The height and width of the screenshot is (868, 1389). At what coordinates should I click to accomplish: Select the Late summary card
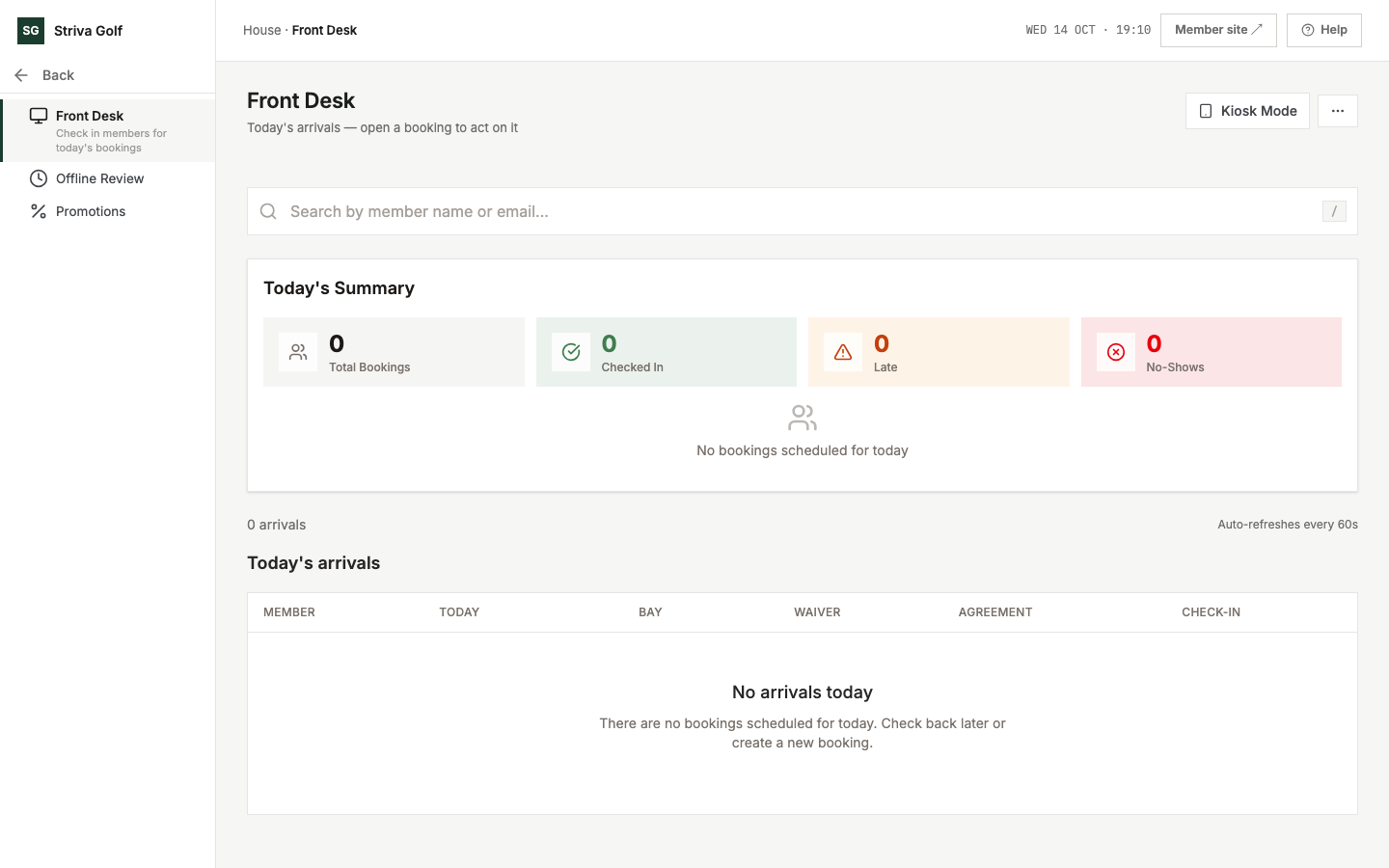(x=939, y=352)
